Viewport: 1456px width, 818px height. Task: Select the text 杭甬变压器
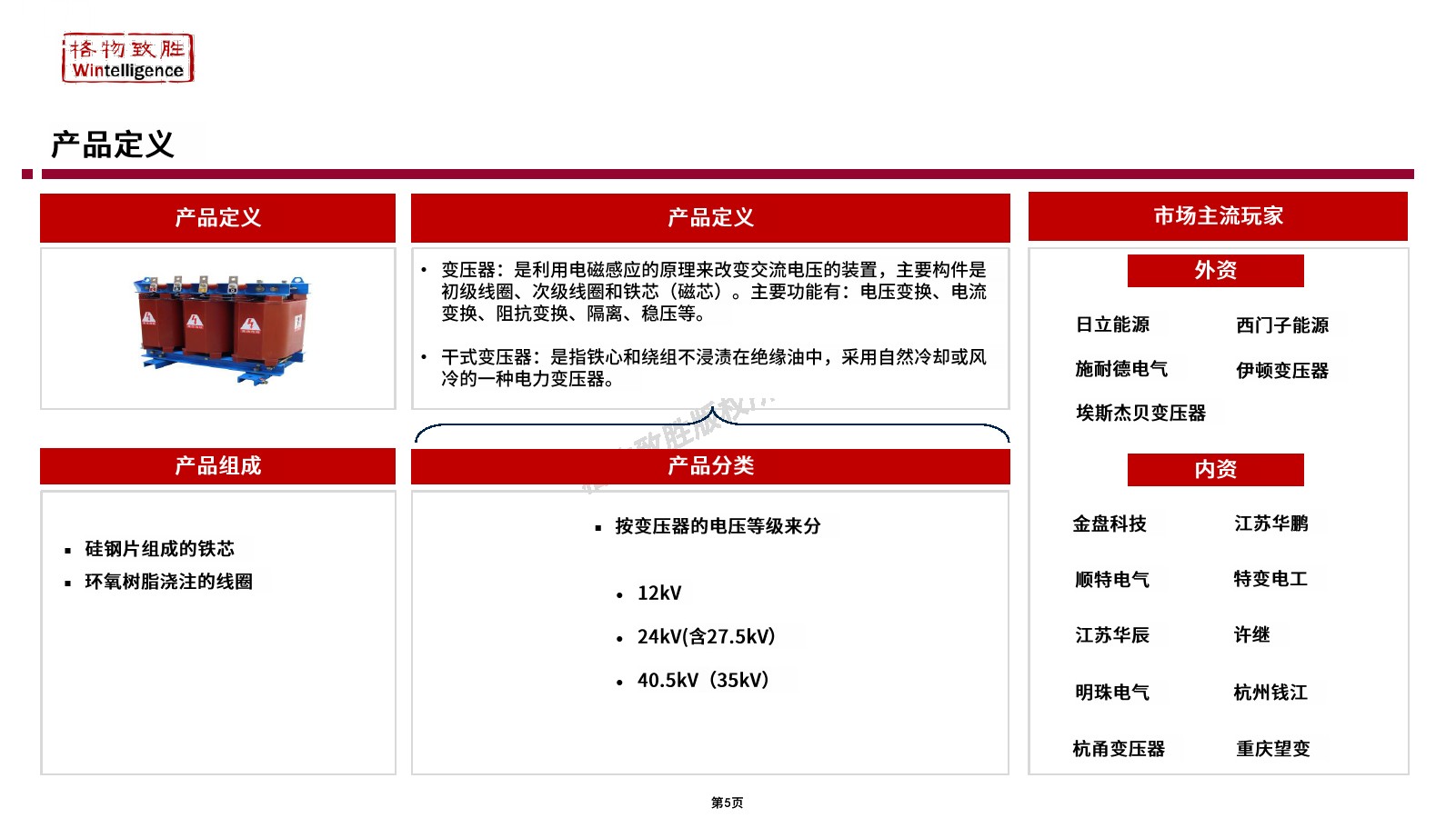[x=1119, y=749]
